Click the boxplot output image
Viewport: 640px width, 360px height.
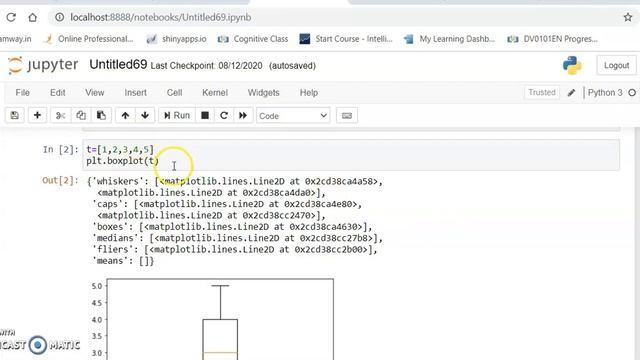tap(212, 318)
